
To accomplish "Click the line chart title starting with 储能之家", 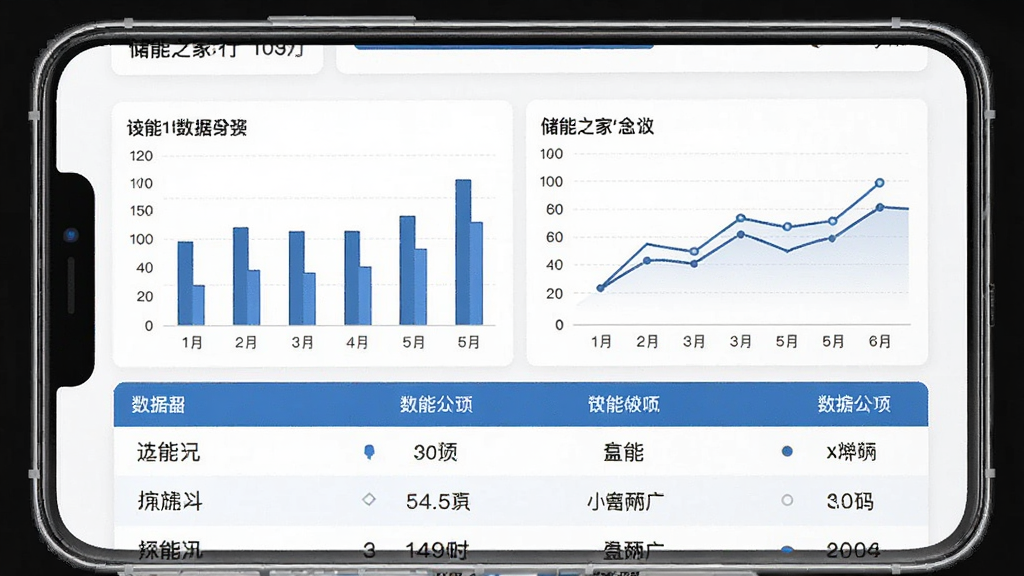I will (597, 126).
